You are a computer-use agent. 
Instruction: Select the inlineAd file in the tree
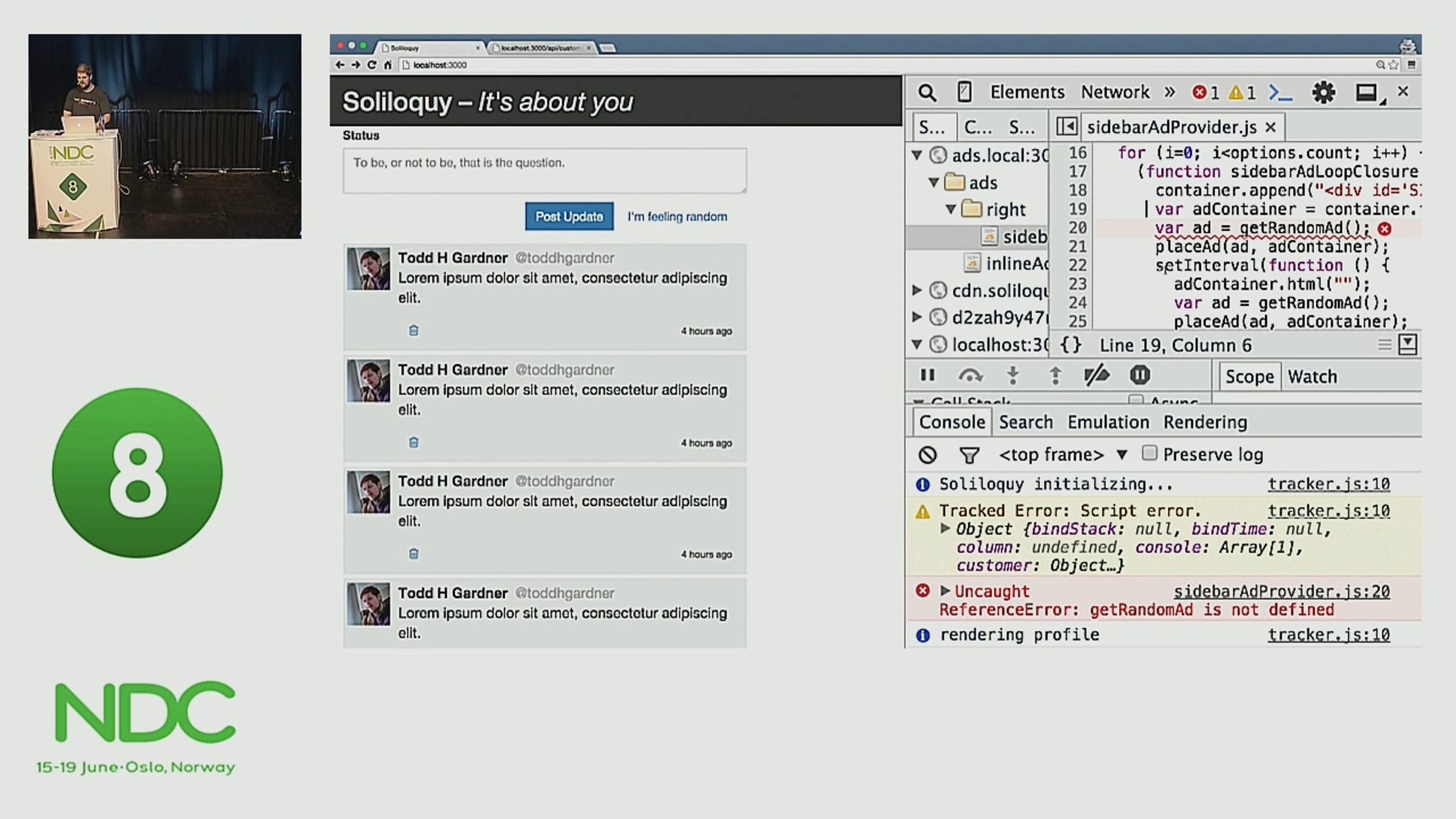(1007, 263)
